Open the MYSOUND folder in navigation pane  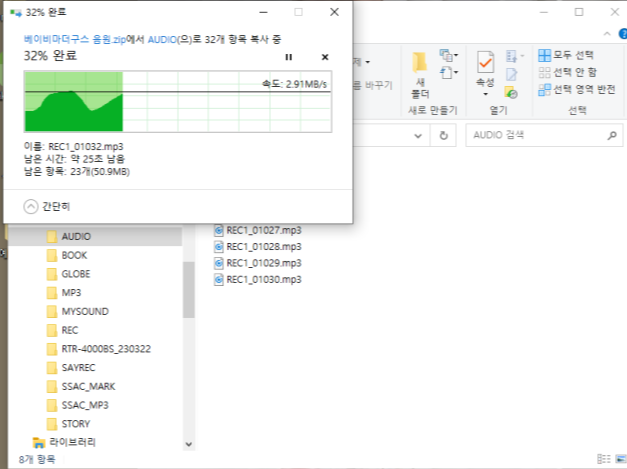click(x=85, y=311)
